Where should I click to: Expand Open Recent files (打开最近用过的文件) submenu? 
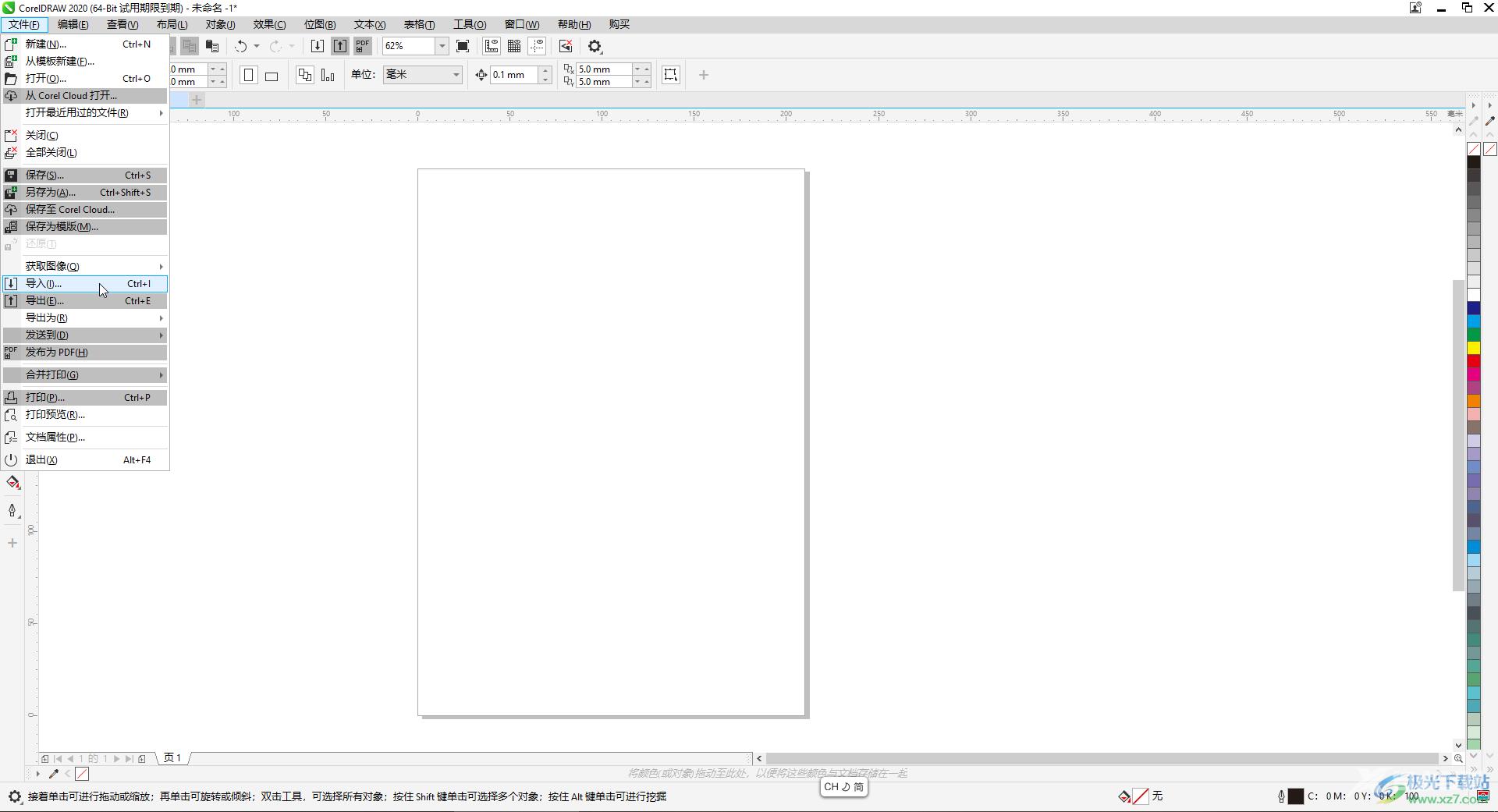(85, 113)
